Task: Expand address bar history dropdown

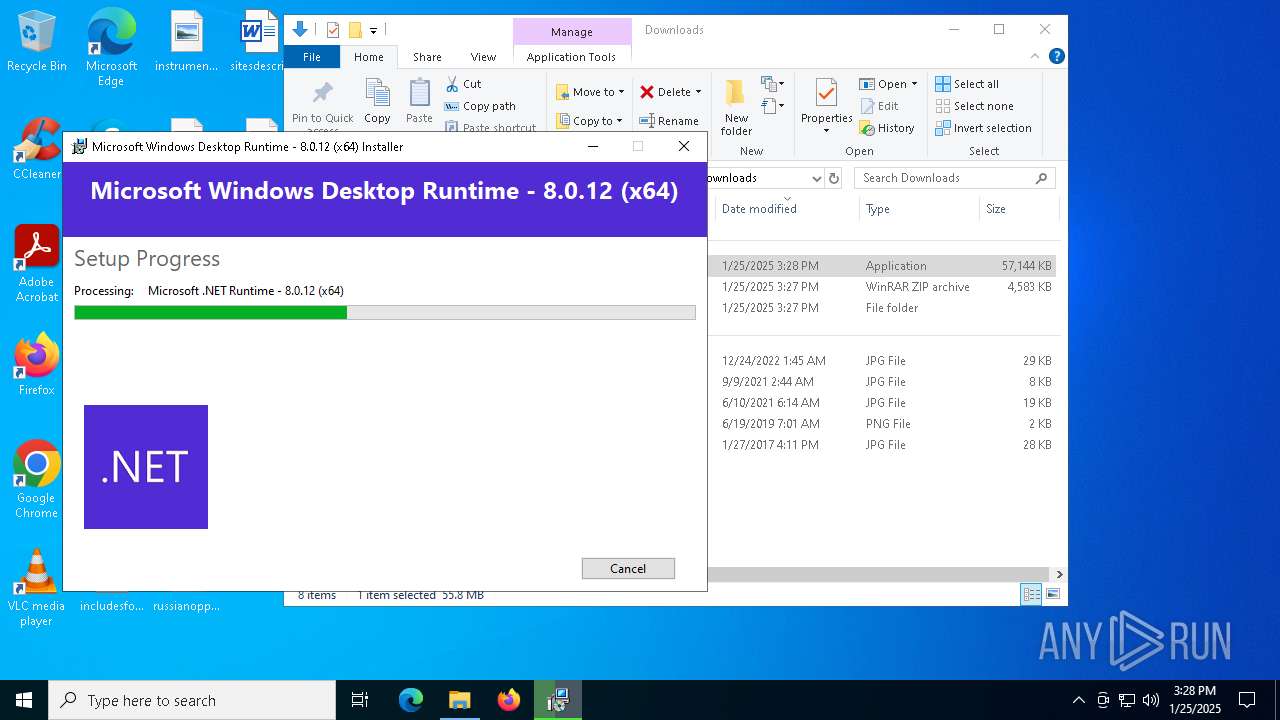Action: 816,178
